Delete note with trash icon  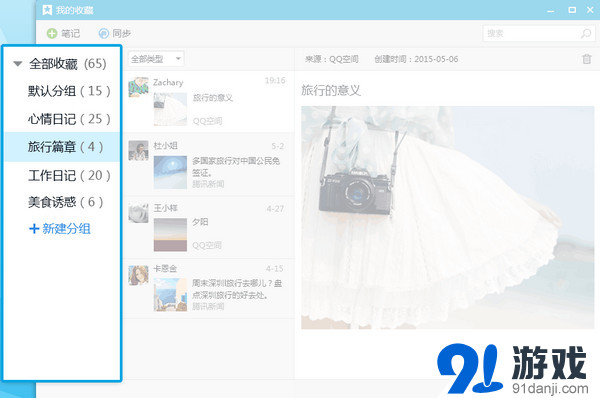tap(587, 59)
